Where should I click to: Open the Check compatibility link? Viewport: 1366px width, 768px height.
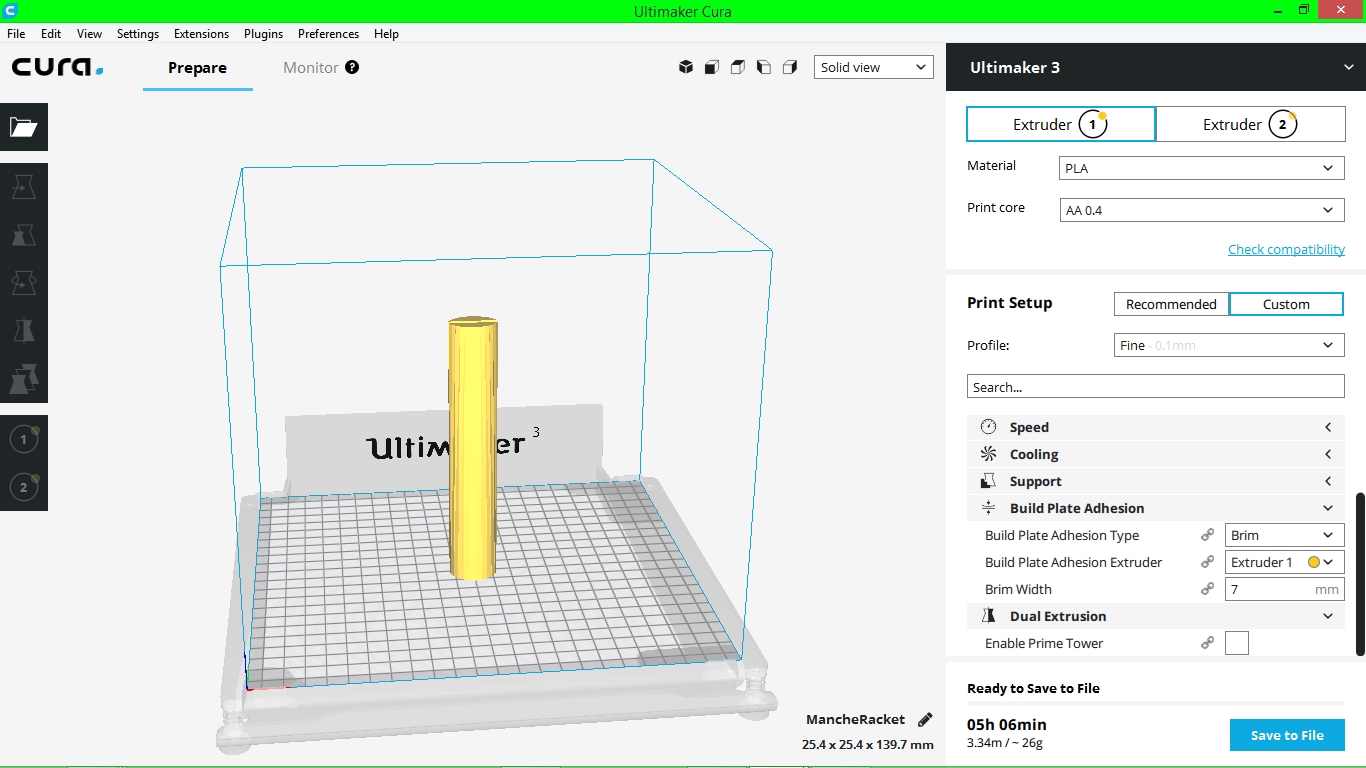click(x=1286, y=249)
